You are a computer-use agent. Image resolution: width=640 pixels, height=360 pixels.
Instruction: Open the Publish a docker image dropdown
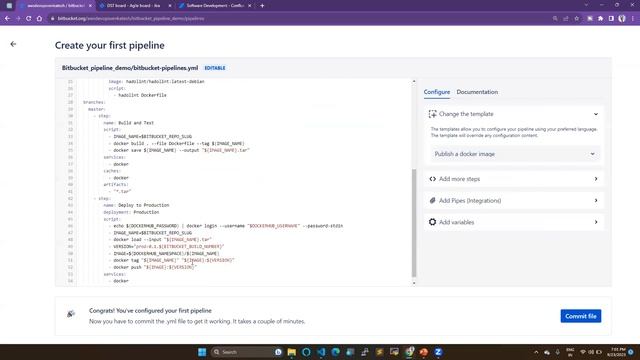[515, 154]
